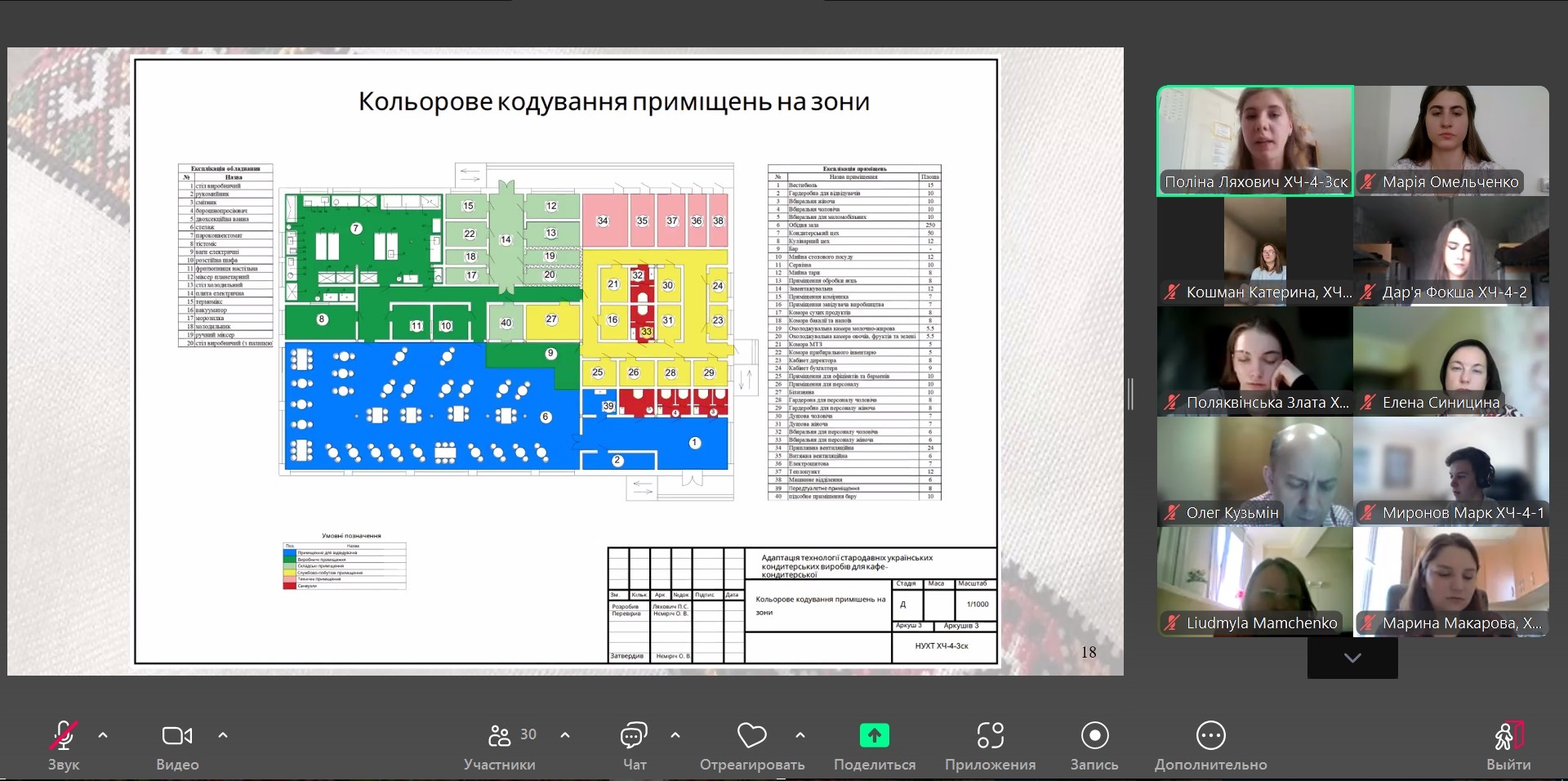The width and height of the screenshot is (1568, 781).
Task: Click muted mic icon on Марина Макарова tile
Action: [x=1368, y=623]
